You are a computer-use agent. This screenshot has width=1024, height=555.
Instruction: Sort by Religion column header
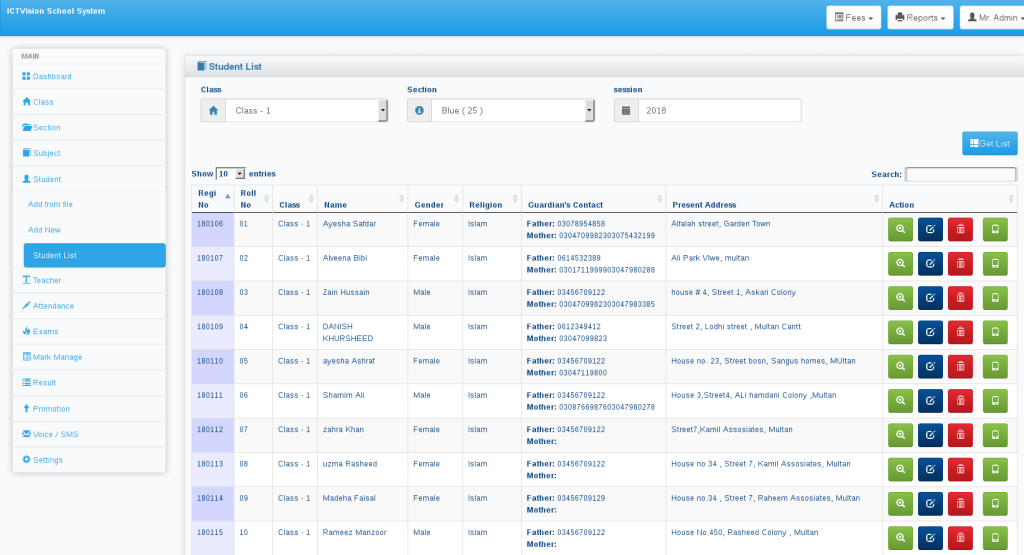(492, 199)
